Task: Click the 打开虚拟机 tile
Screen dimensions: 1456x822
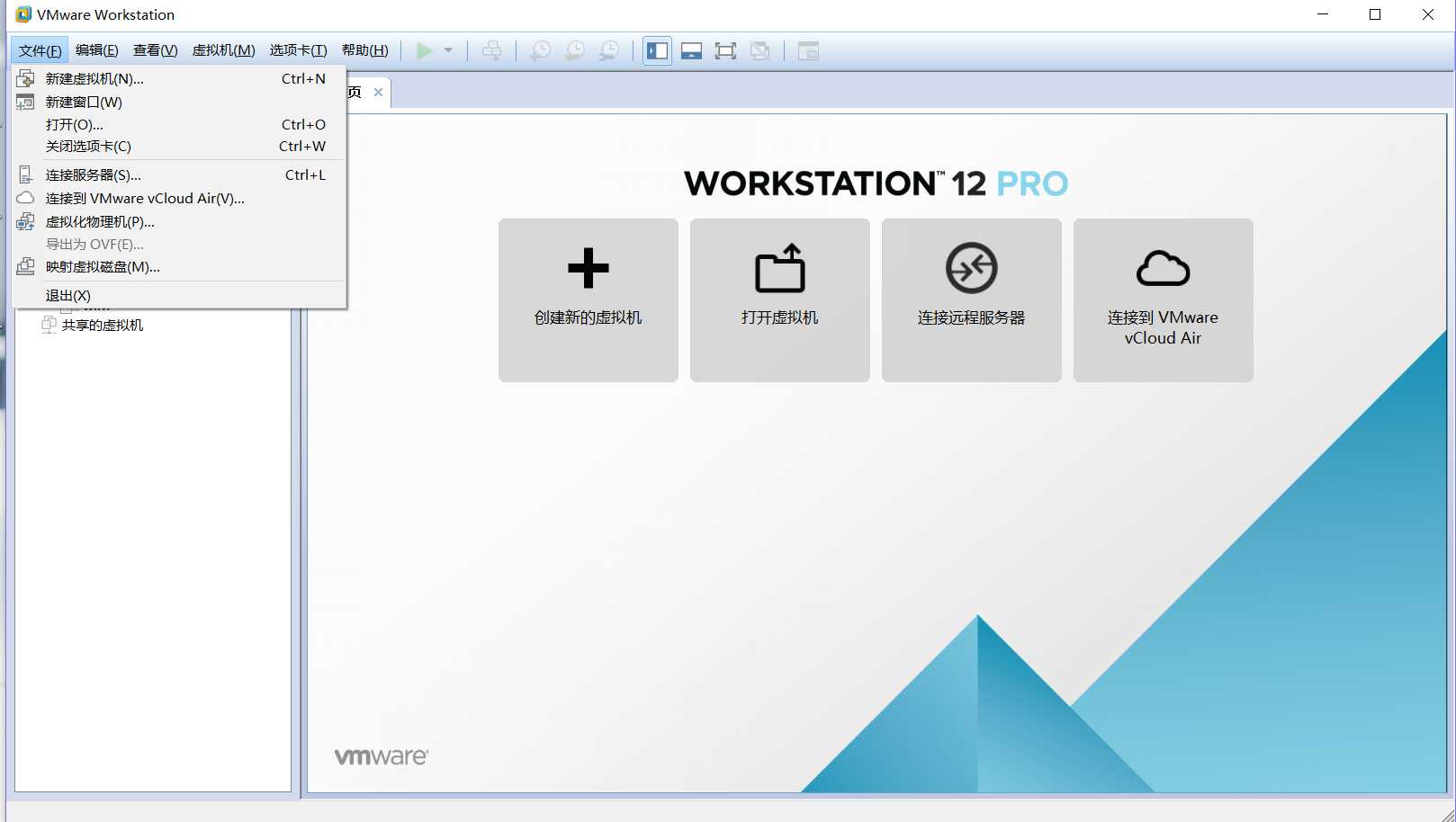Action: (x=780, y=300)
